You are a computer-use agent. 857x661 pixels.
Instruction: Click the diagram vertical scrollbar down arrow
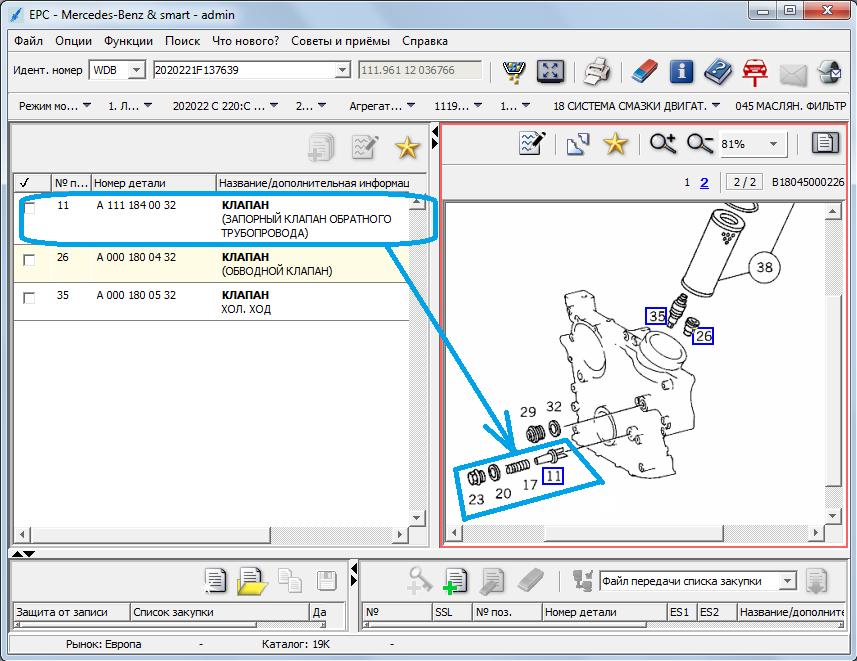pos(832,515)
